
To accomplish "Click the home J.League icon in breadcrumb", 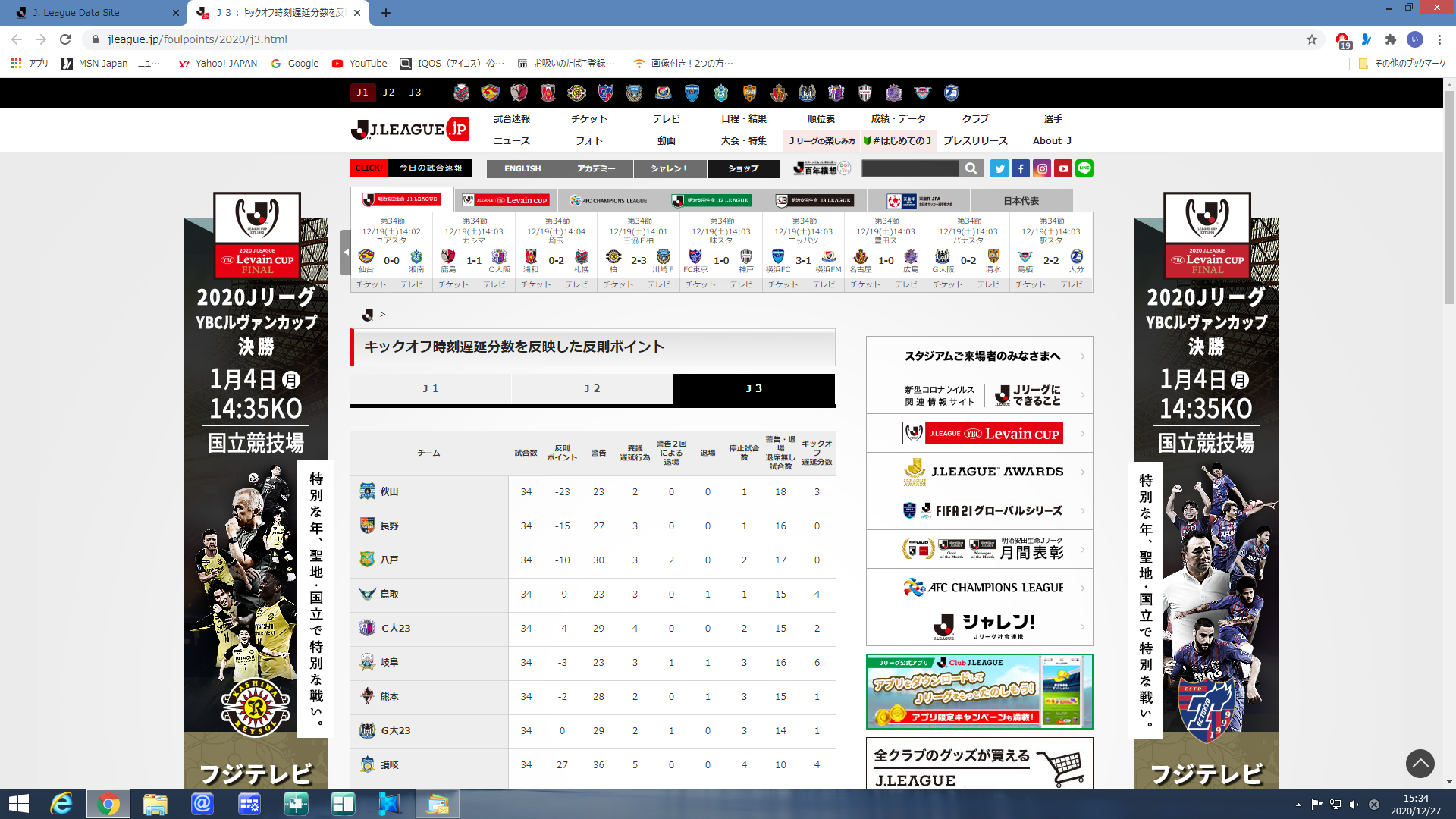I will pos(368,314).
